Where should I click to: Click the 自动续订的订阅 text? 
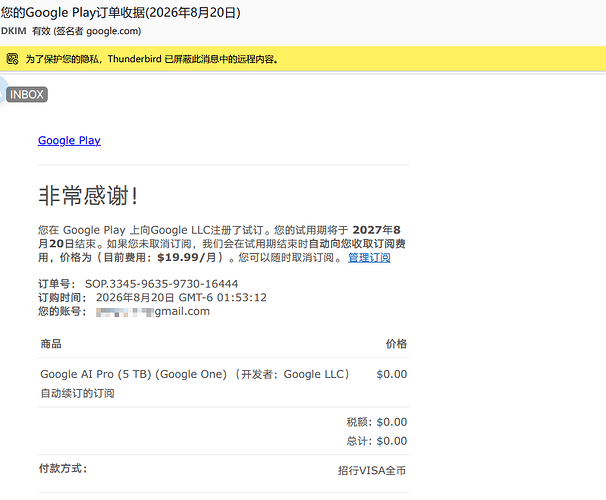pyautogui.click(x=78, y=393)
